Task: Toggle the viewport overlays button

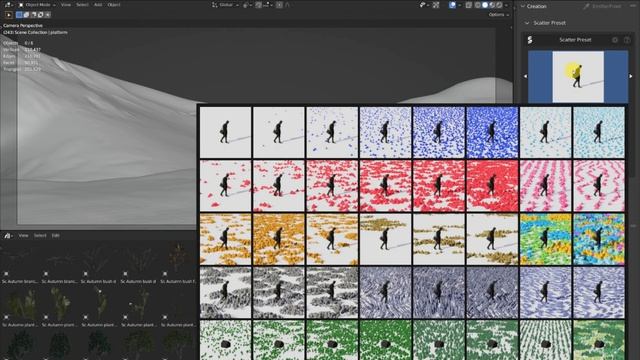Action: pos(452,5)
